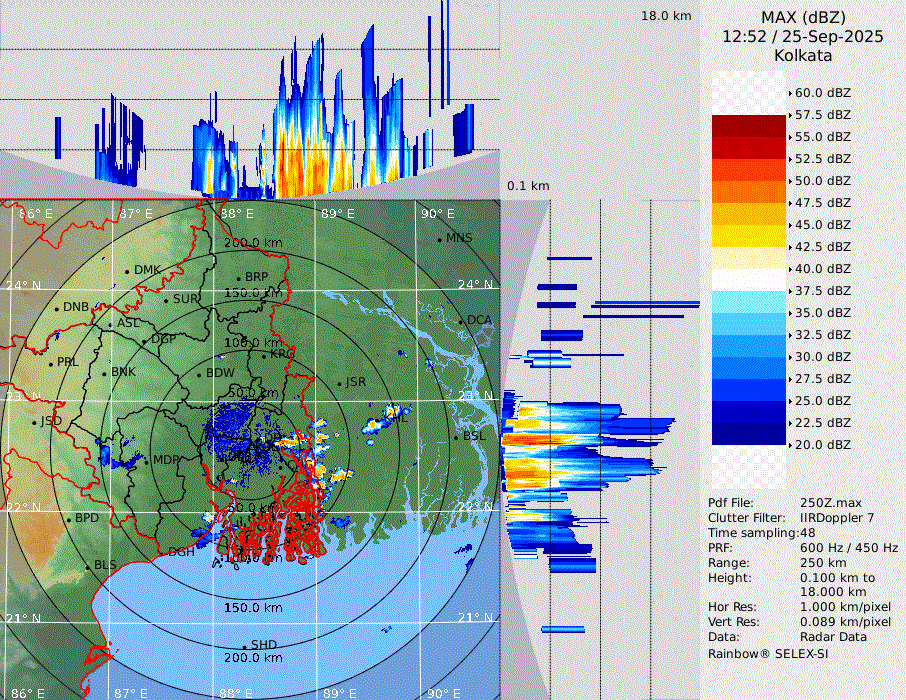The image size is (906, 700).
Task: Click the BLS station marker dot
Action: (88, 567)
